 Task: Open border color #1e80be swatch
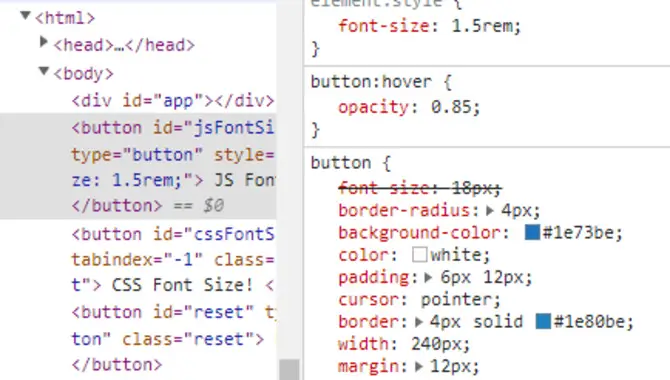543,321
